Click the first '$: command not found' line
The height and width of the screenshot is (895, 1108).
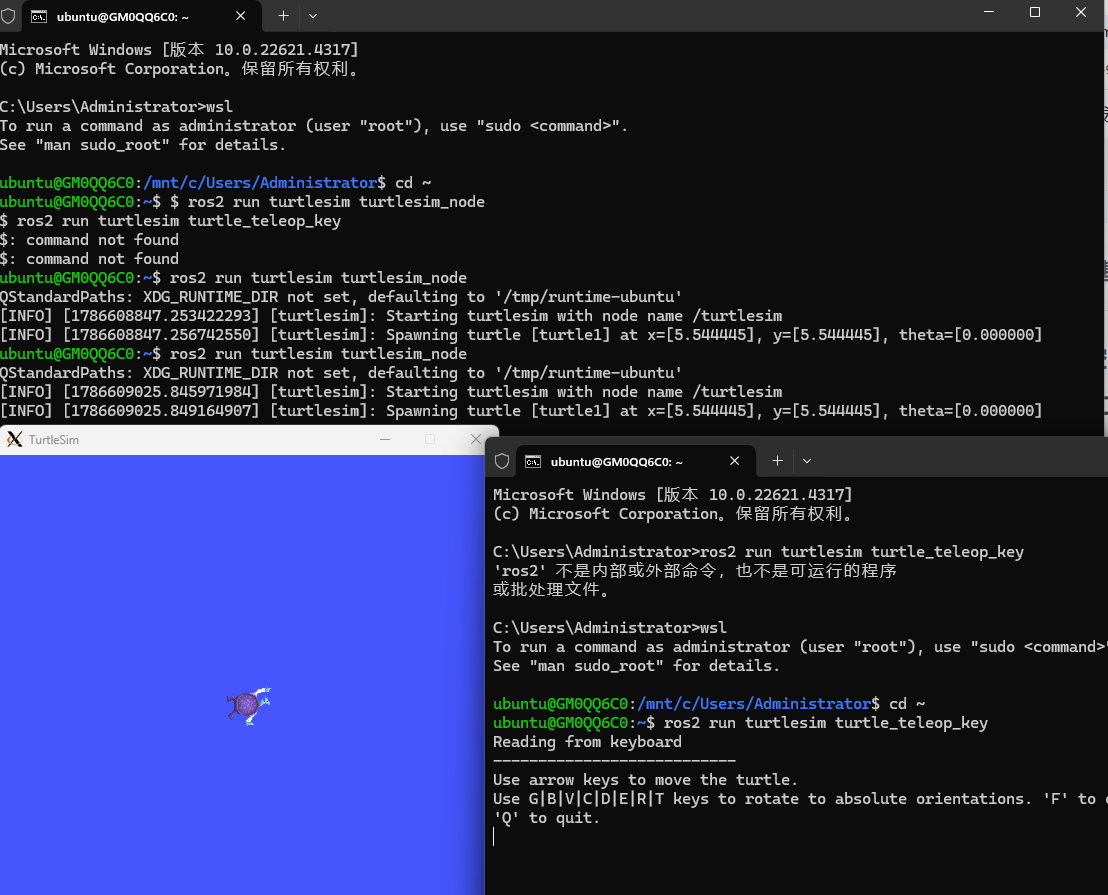(89, 240)
